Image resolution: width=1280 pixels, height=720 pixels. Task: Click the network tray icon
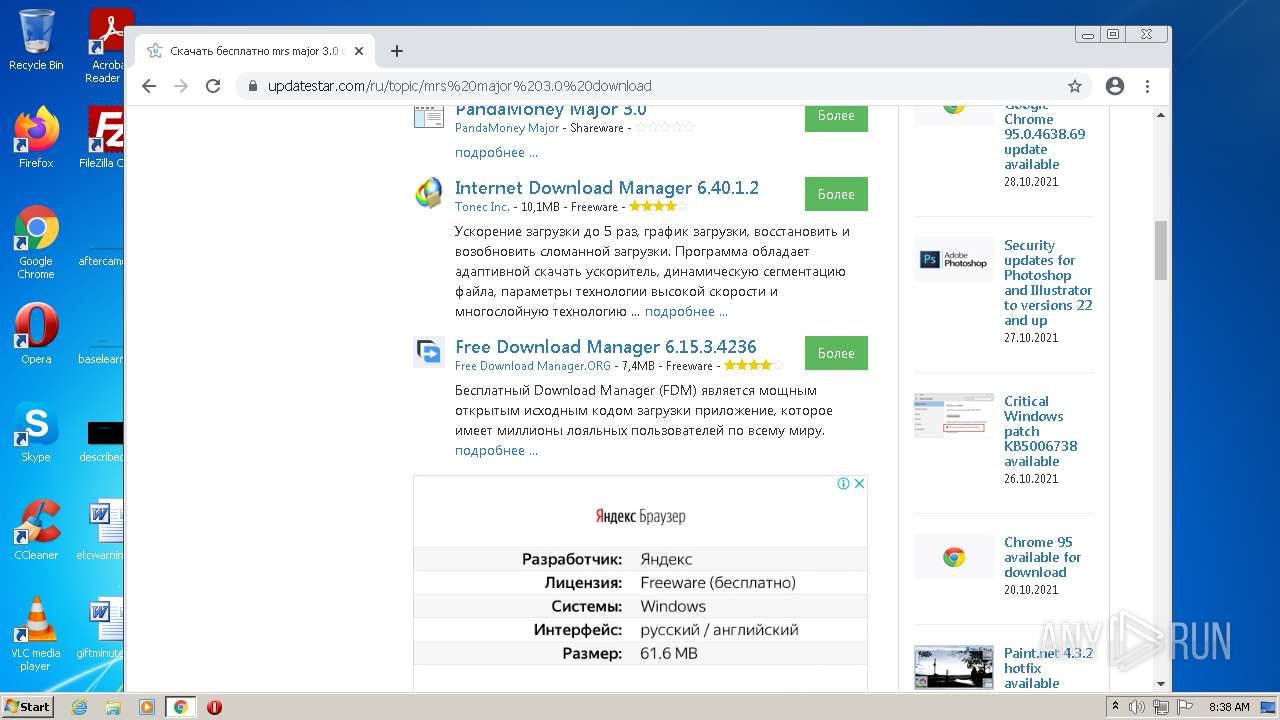[1160, 707]
